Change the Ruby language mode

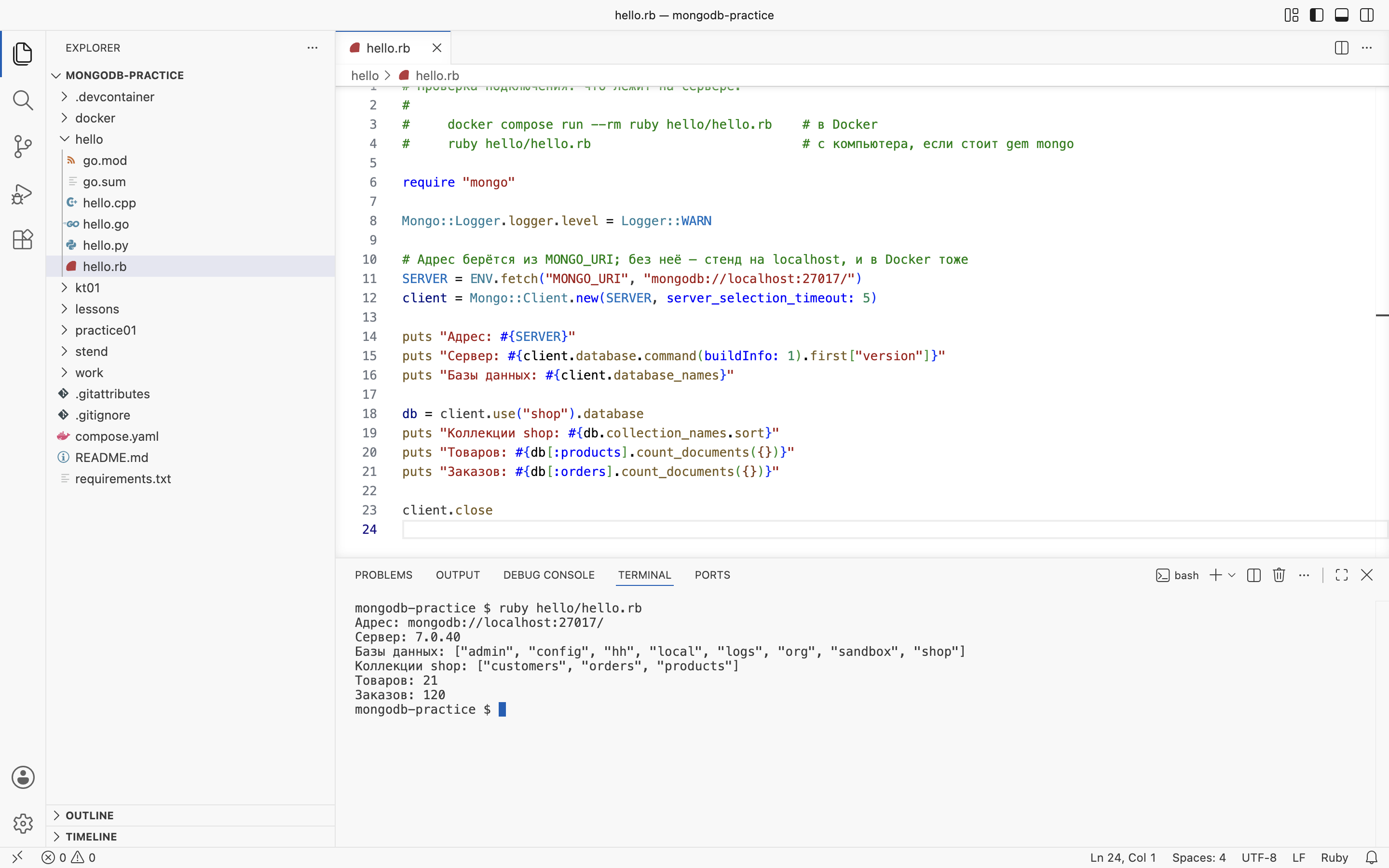tap(1334, 858)
